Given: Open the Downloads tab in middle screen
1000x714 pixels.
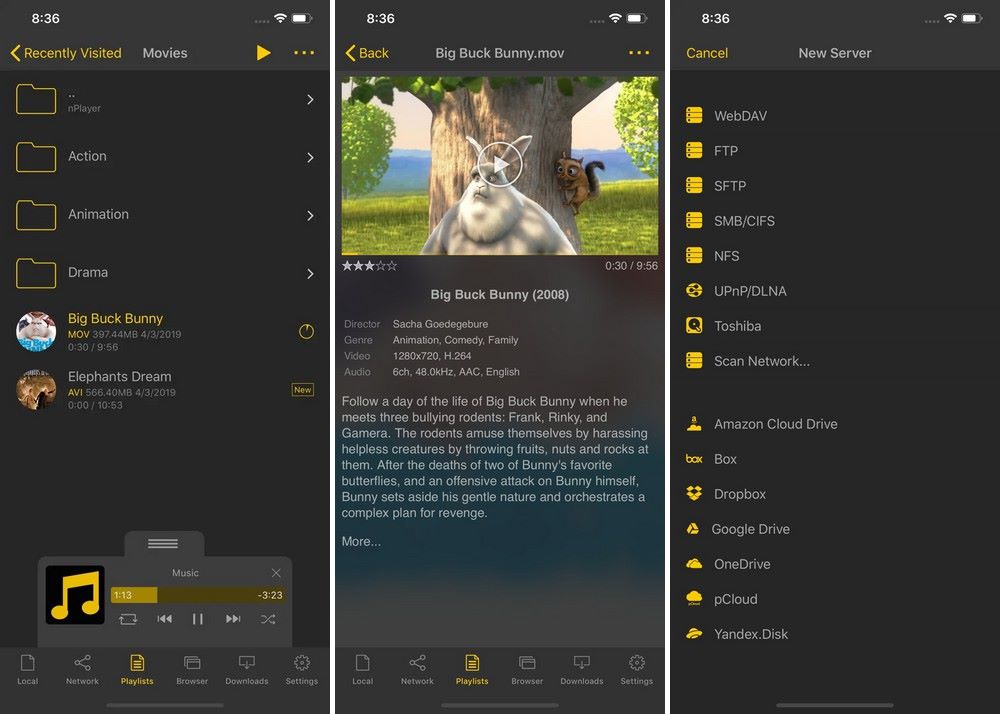Looking at the screenshot, I should point(581,669).
